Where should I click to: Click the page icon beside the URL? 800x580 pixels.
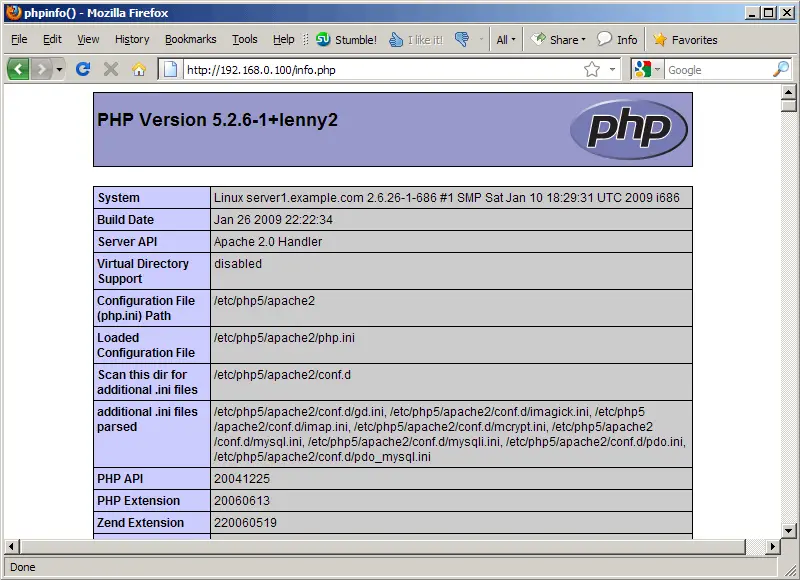pos(170,69)
